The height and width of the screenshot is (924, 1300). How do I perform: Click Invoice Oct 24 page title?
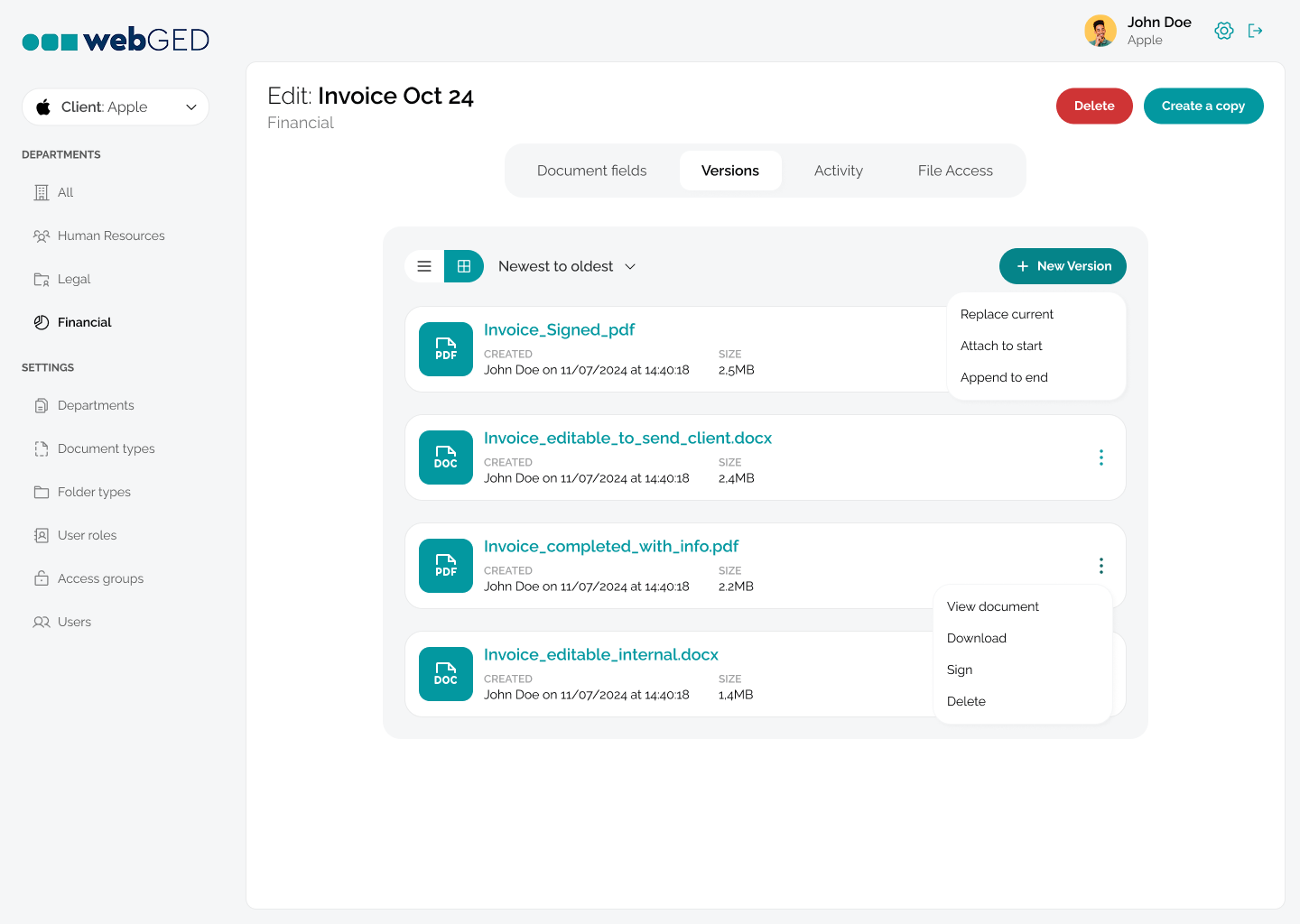point(395,96)
